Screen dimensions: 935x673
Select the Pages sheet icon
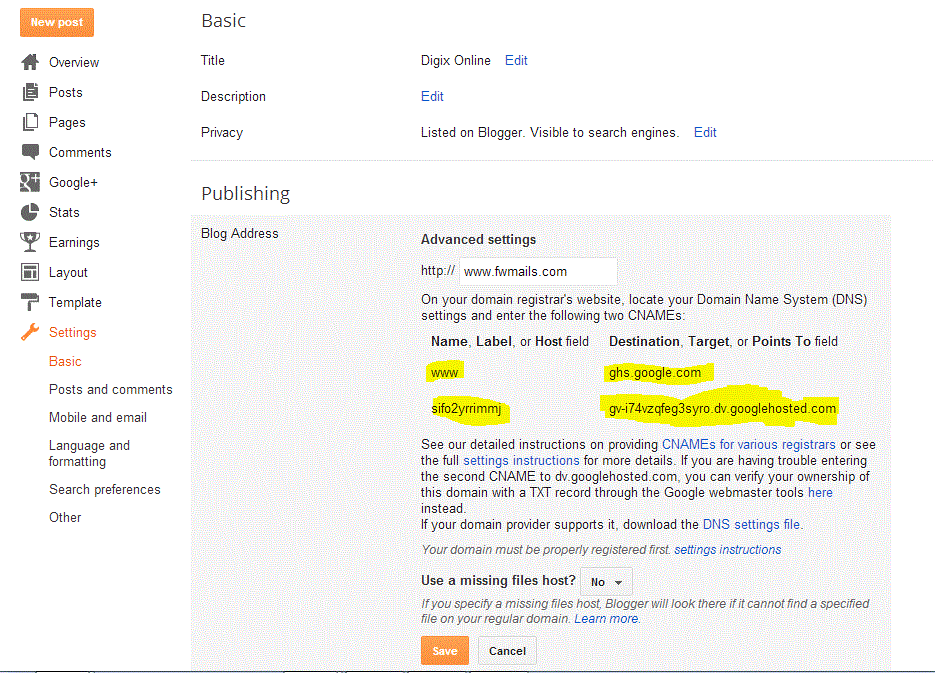point(30,122)
